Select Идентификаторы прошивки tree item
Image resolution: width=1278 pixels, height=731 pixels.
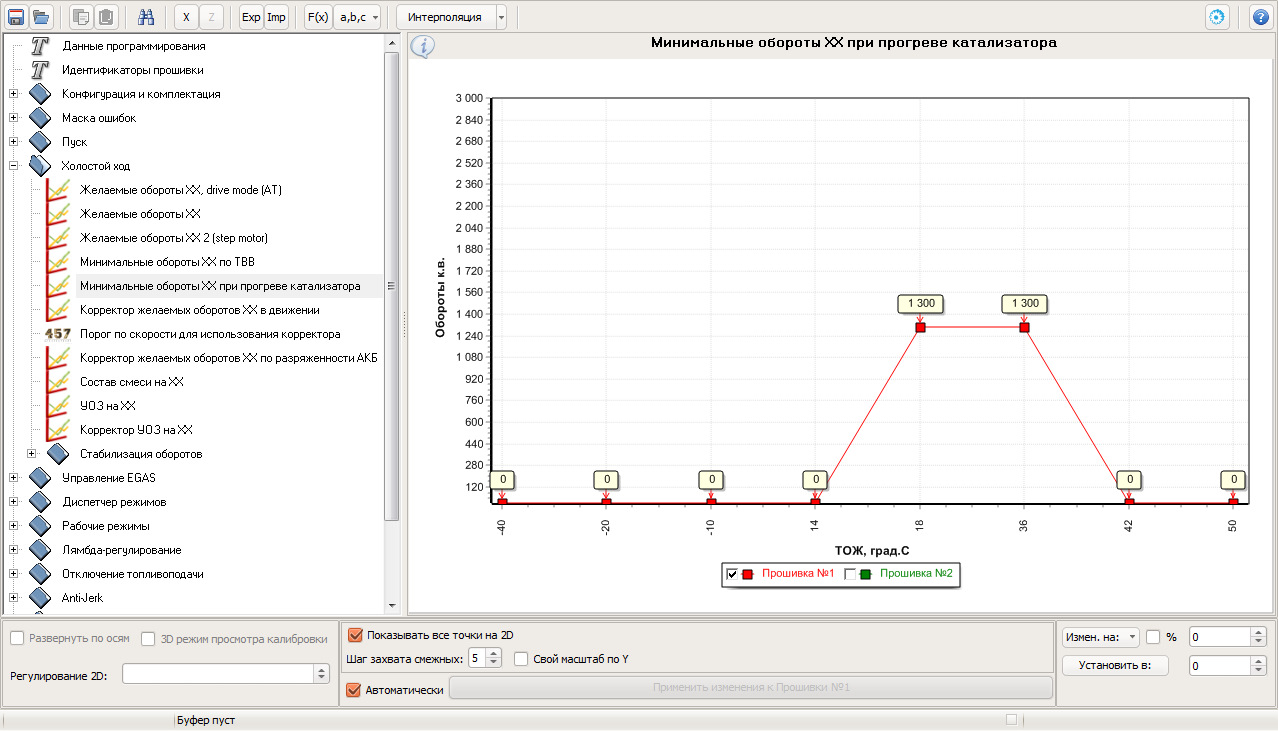tap(133, 70)
